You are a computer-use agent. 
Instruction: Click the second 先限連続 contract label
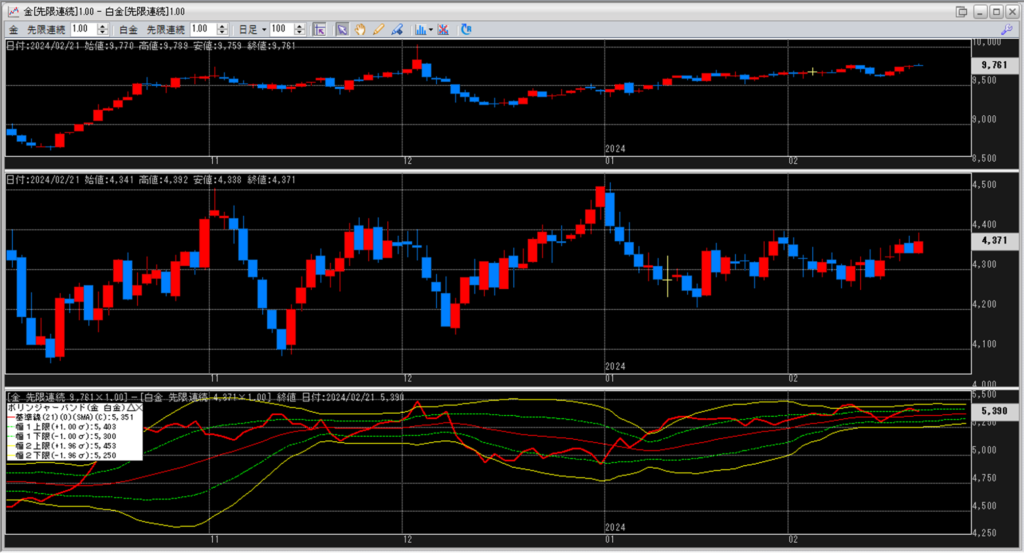[x=165, y=29]
